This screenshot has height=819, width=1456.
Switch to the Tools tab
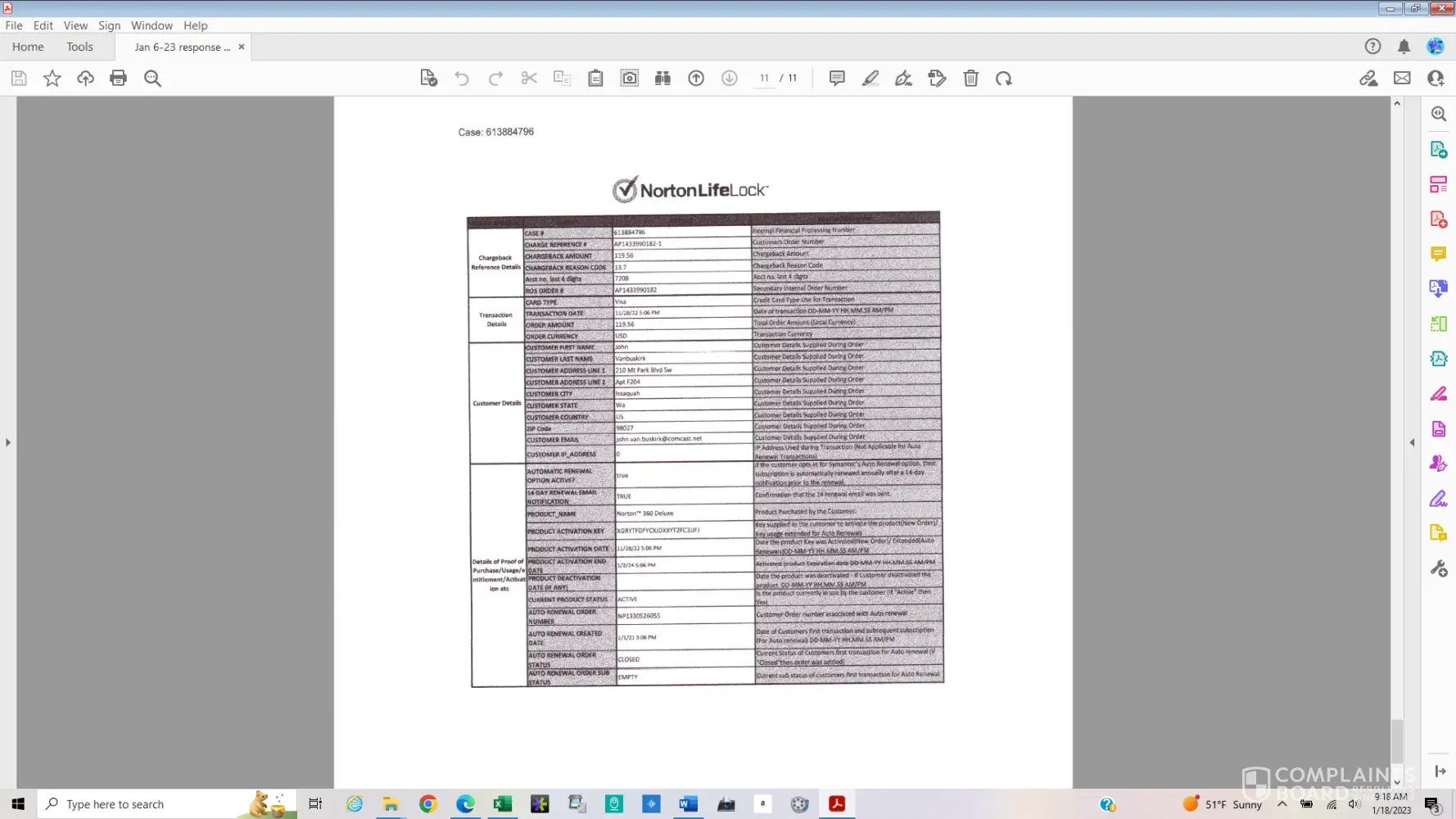coord(79,47)
